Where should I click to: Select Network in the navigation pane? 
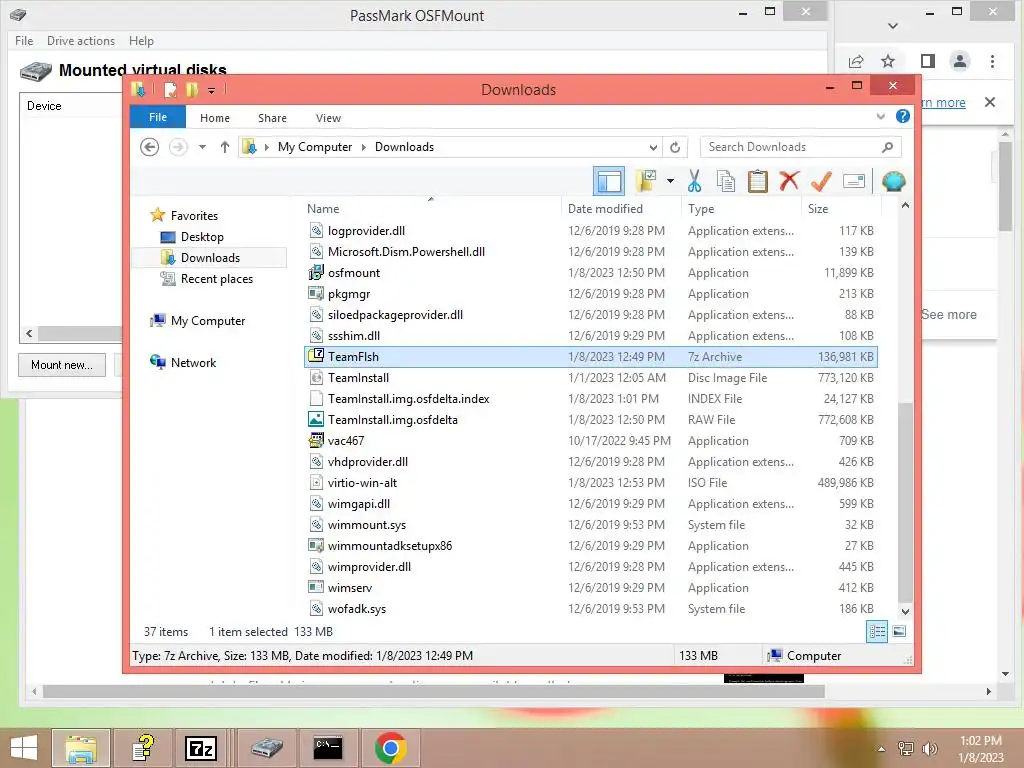pyautogui.click(x=193, y=362)
